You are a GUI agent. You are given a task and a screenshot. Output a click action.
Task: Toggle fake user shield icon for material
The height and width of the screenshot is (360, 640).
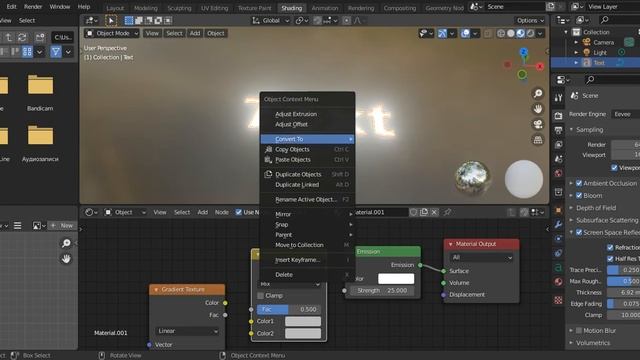[x=413, y=212]
